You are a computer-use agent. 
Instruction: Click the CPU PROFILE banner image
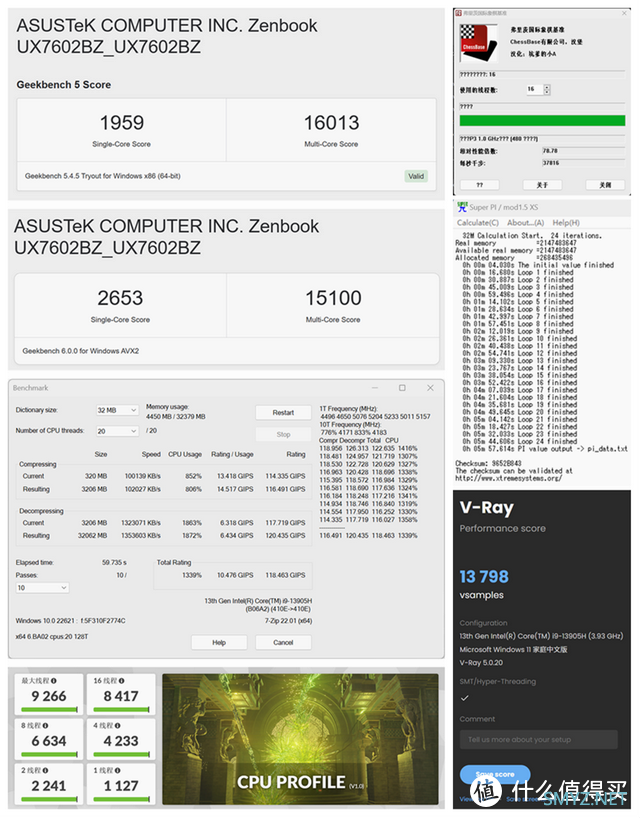click(x=300, y=739)
